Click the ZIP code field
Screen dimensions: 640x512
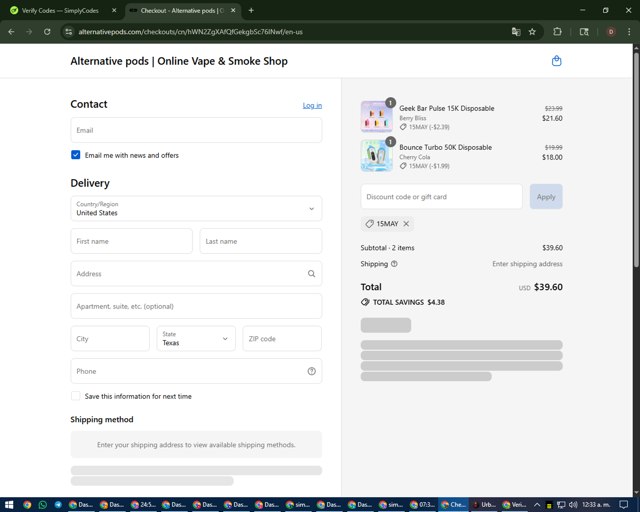click(282, 338)
